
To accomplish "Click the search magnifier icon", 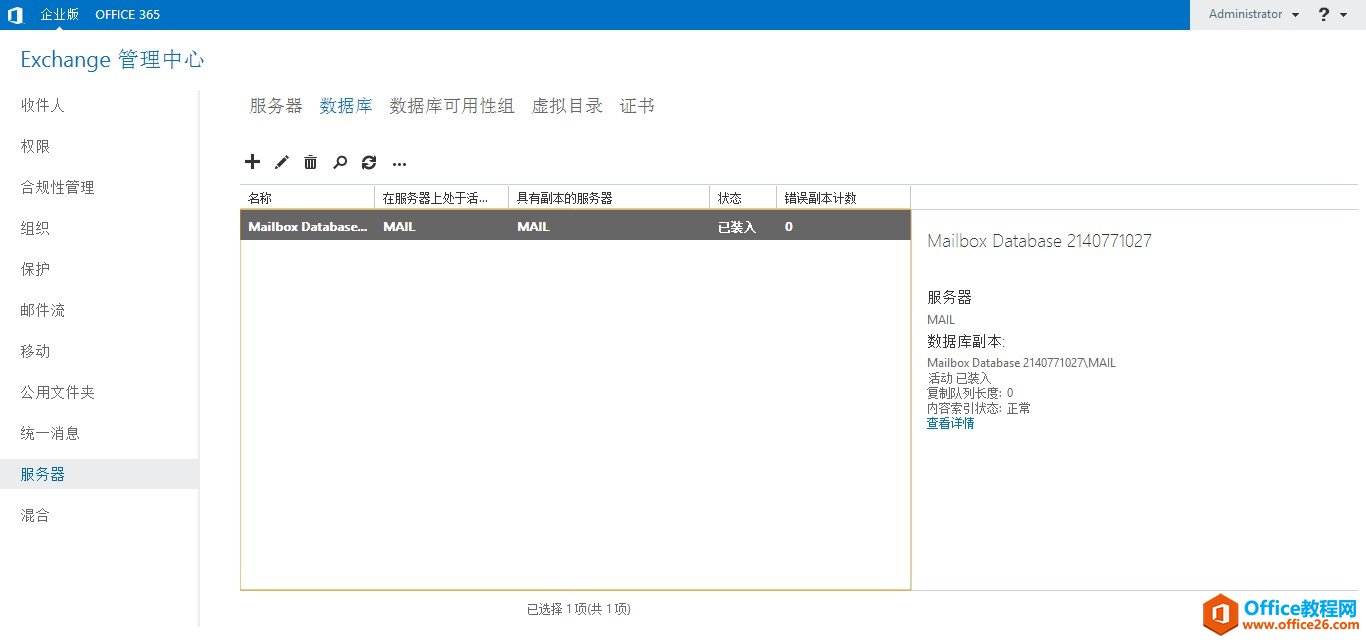I will (x=340, y=162).
